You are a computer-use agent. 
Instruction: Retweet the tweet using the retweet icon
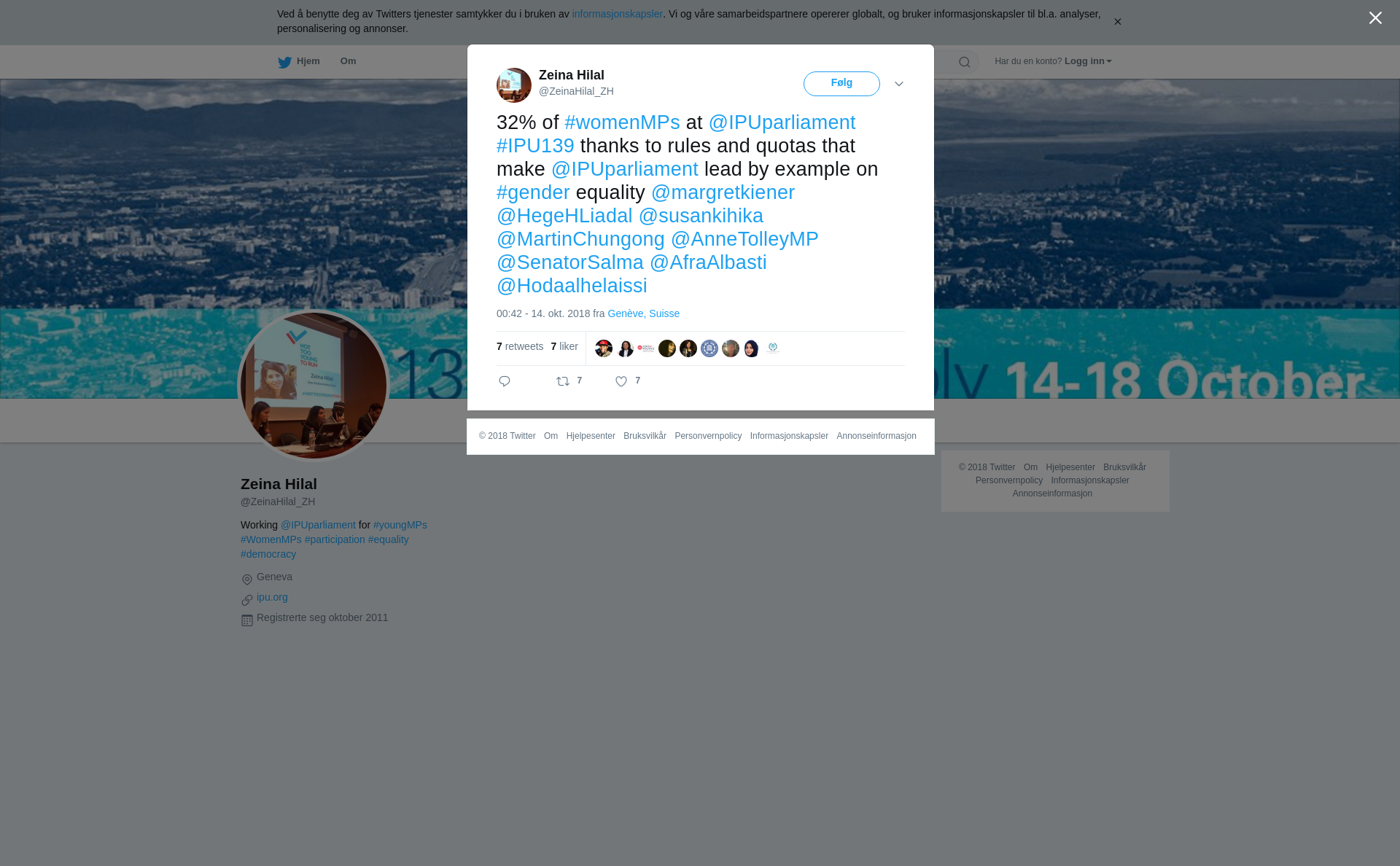click(x=563, y=381)
